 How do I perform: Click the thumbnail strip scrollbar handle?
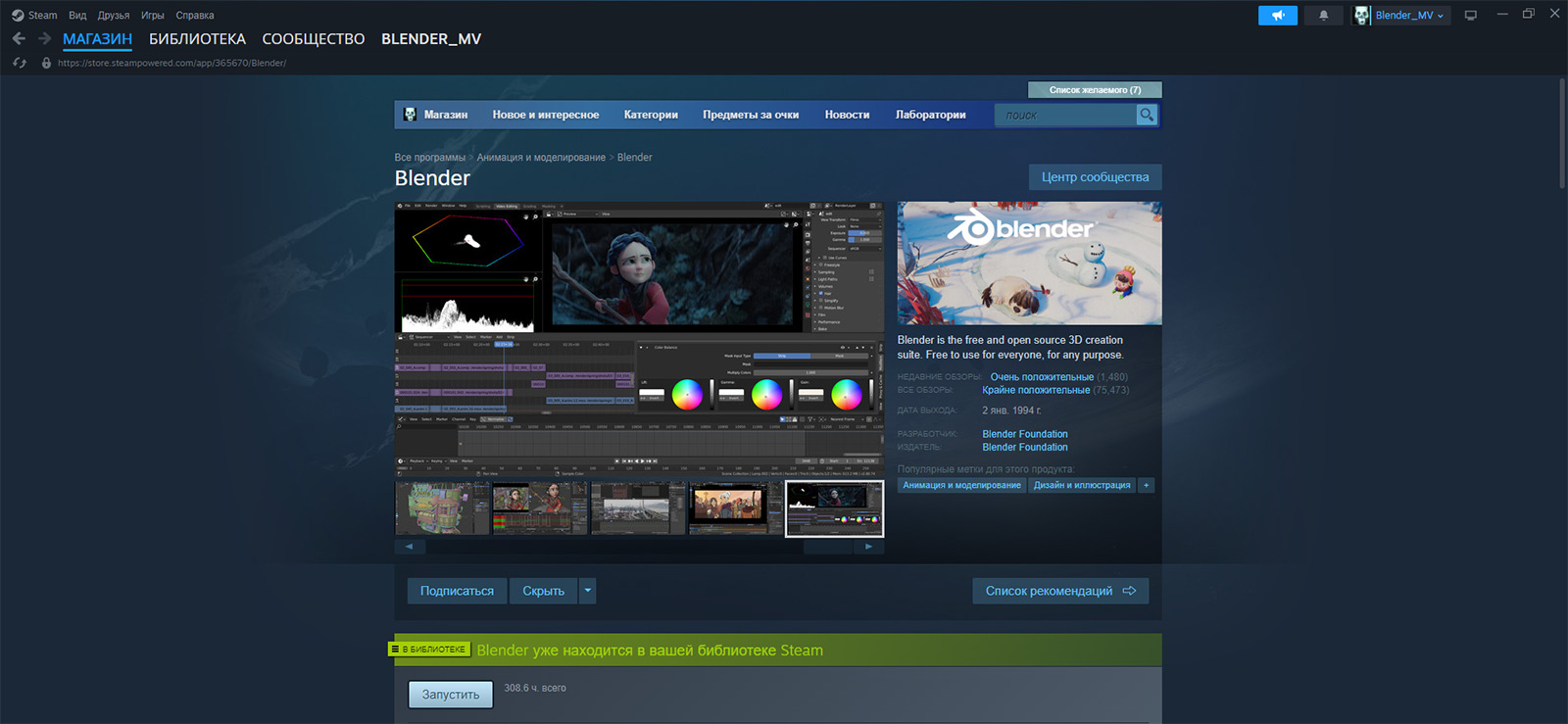coord(828,547)
